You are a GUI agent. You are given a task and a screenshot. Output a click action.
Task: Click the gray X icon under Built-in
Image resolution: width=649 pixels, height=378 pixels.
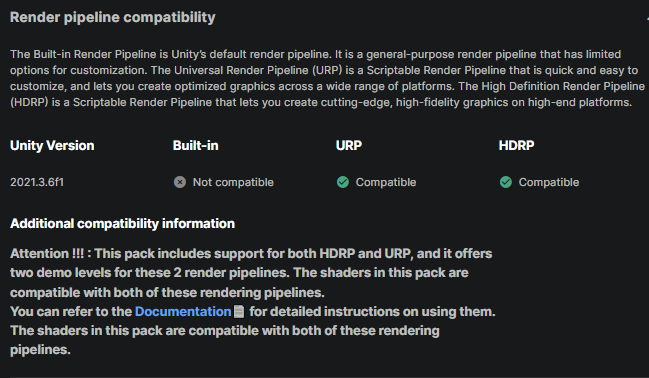[180, 182]
